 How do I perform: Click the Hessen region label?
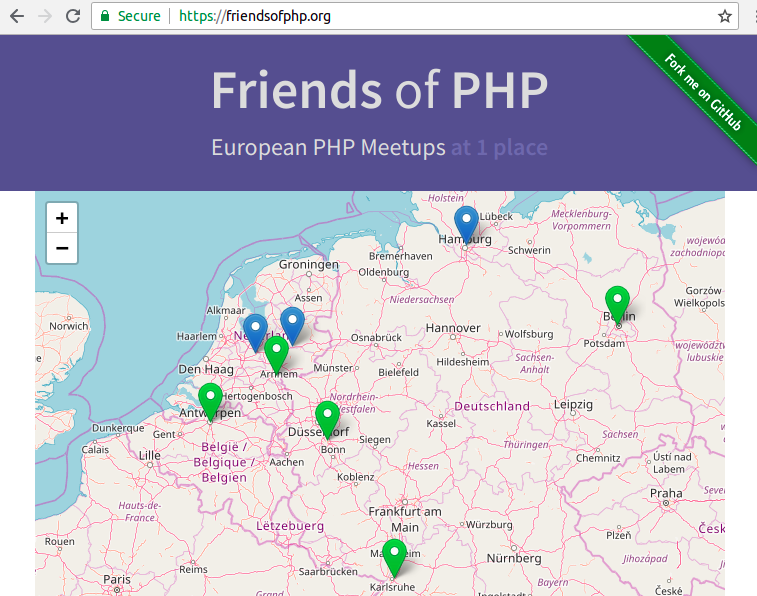point(423,466)
